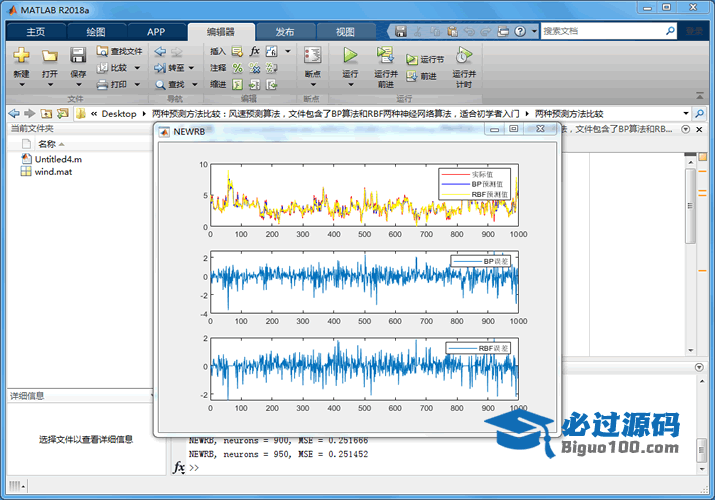Select wind.mat in file list
This screenshot has width=715, height=500.
coord(53,172)
